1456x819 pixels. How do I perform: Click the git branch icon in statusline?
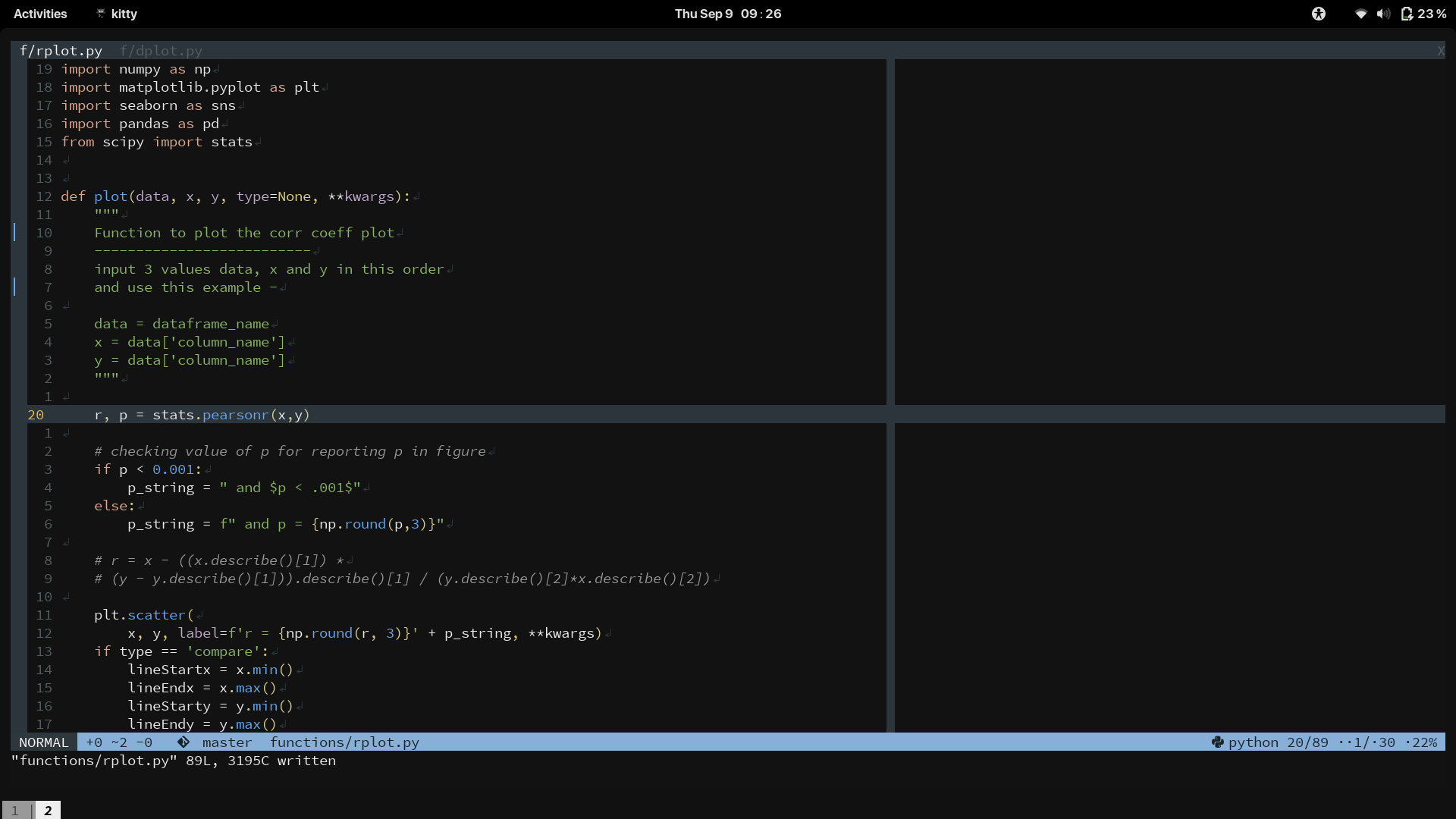[184, 742]
